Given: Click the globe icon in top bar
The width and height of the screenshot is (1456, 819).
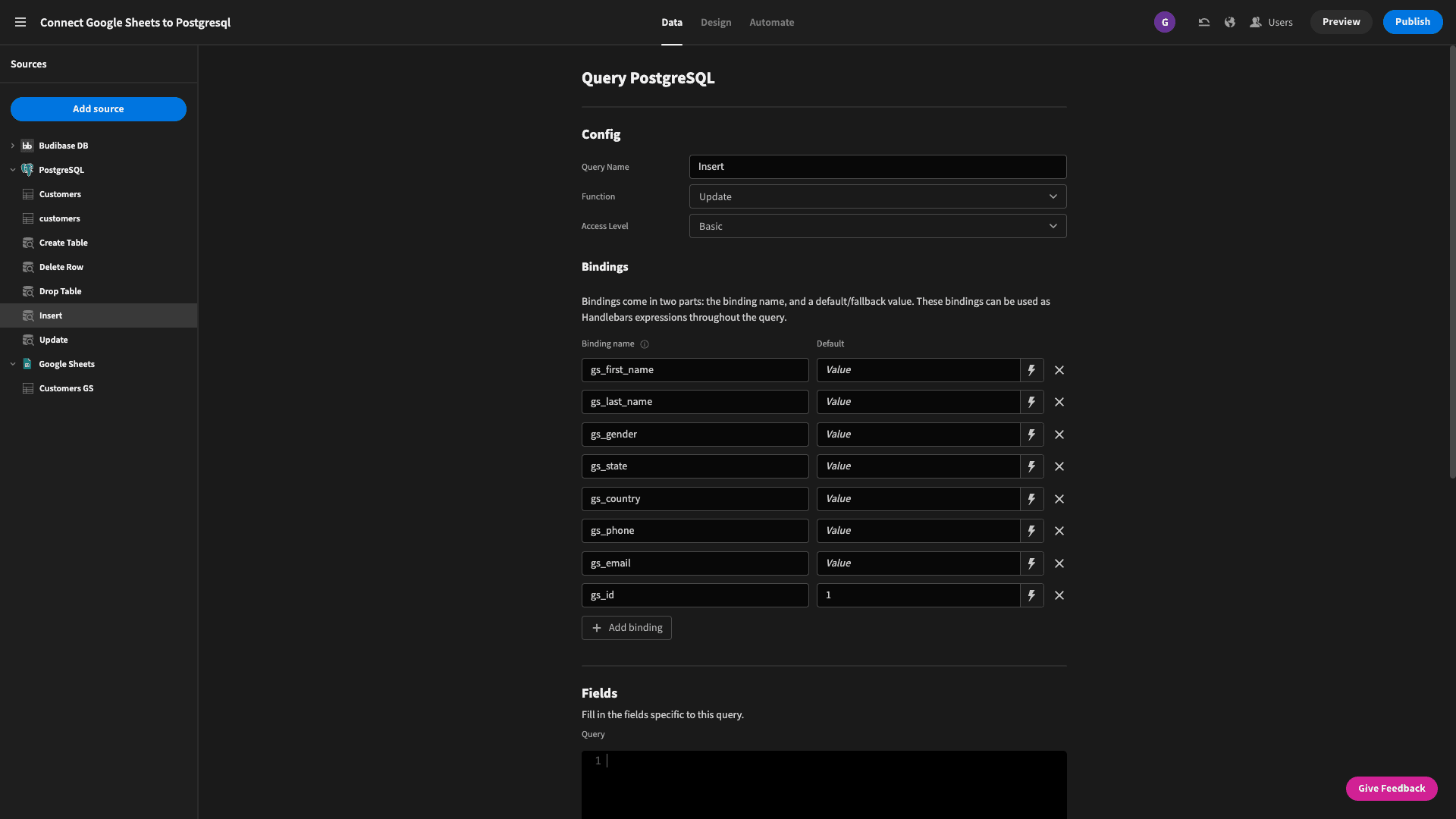Looking at the screenshot, I should pos(1229,22).
